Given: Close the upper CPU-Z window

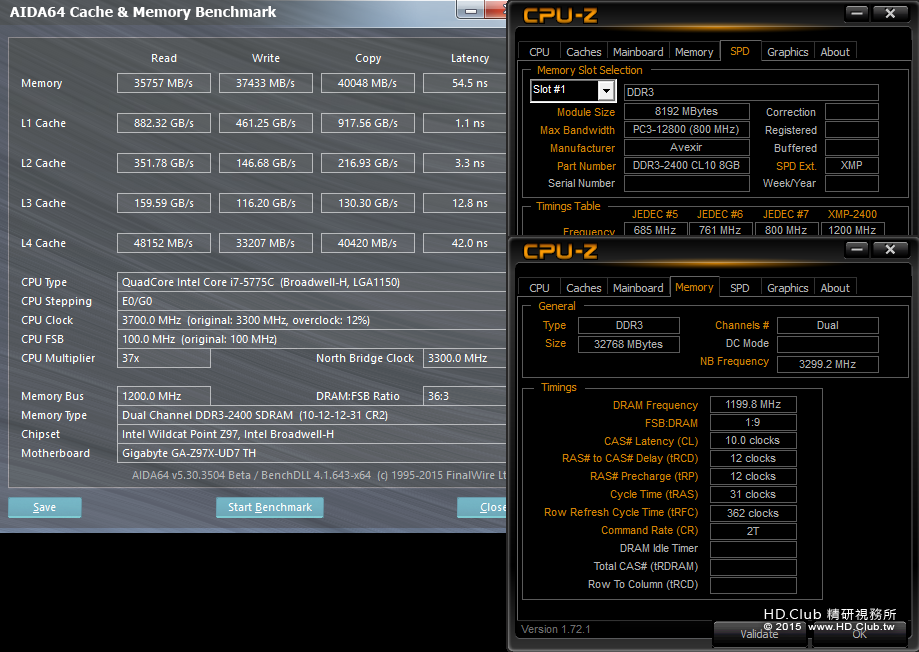Looking at the screenshot, I should pyautogui.click(x=890, y=13).
